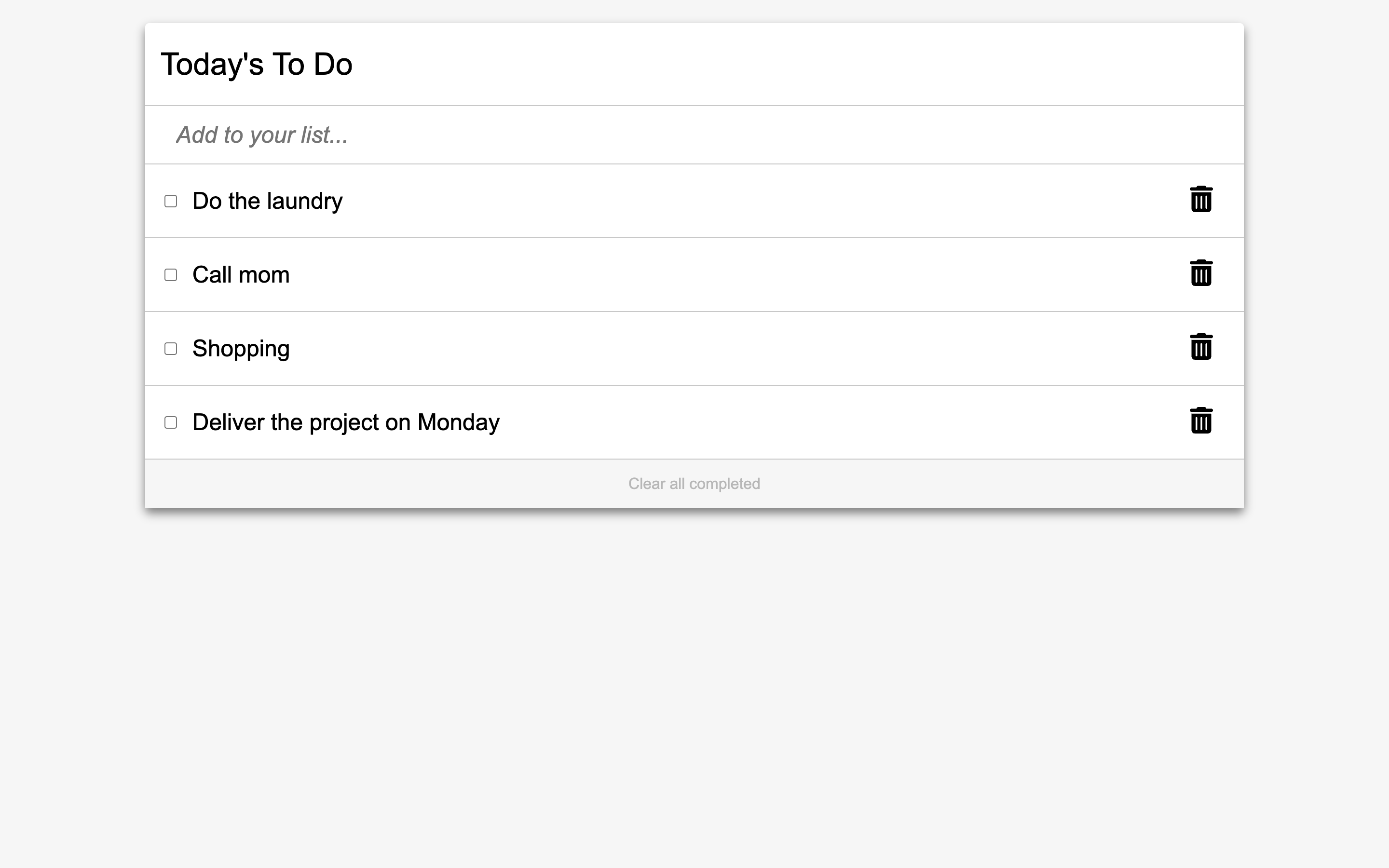Check off Do the laundry

[170, 201]
